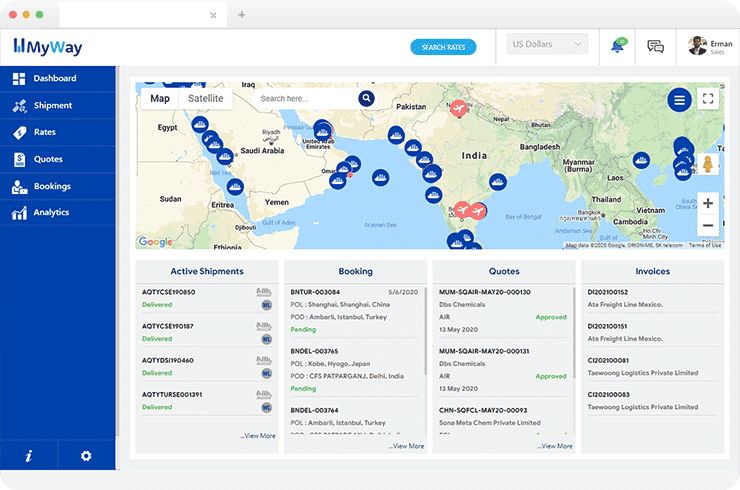740x490 pixels.
Task: Open the info icon at sidebar bottom
Action: (x=29, y=456)
